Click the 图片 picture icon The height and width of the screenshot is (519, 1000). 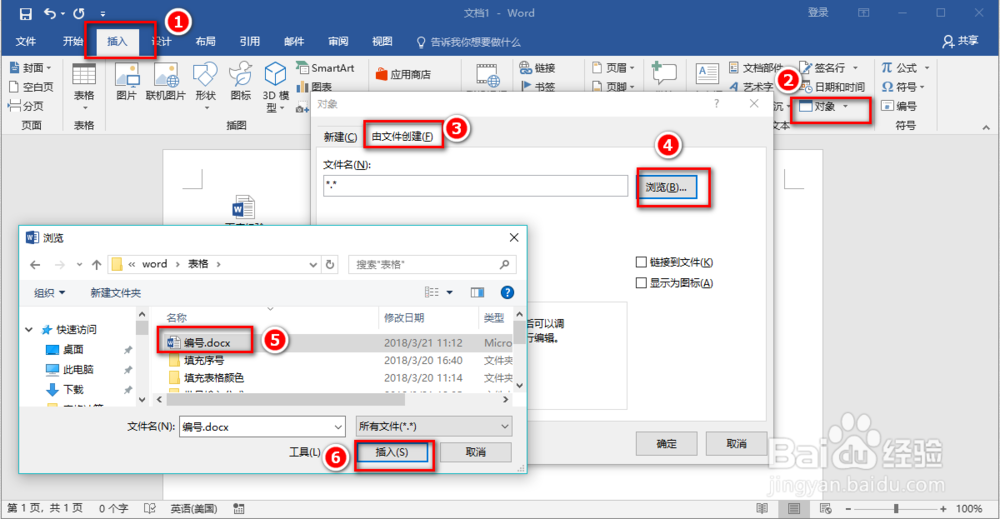(x=126, y=82)
